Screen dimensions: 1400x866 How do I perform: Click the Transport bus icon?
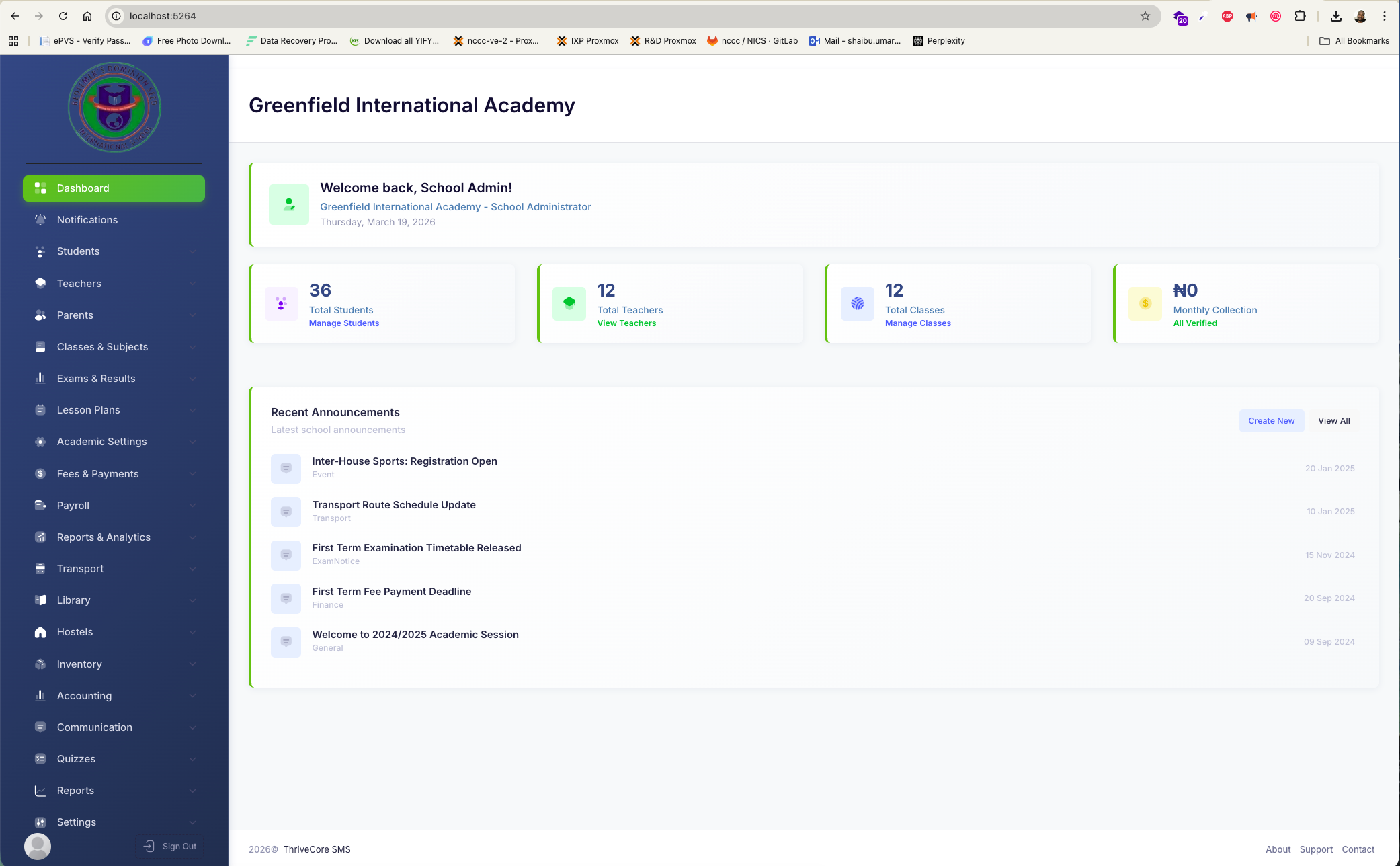coord(40,569)
